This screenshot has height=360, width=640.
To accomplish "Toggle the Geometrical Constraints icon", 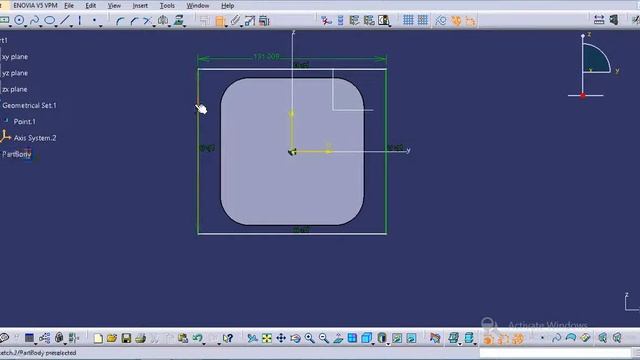I will pyautogui.click(x=456, y=20).
